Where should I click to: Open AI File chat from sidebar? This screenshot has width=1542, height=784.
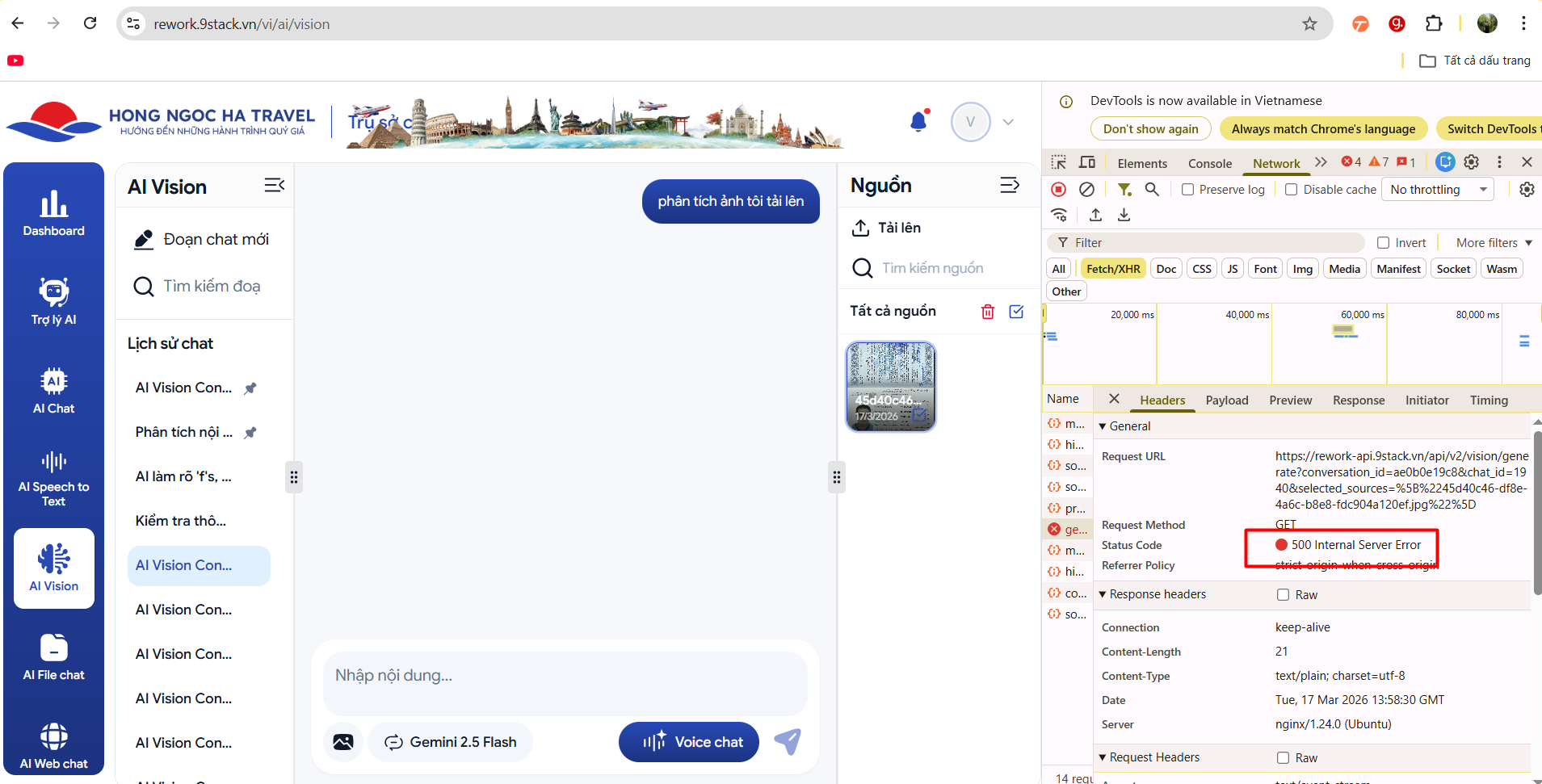click(54, 657)
